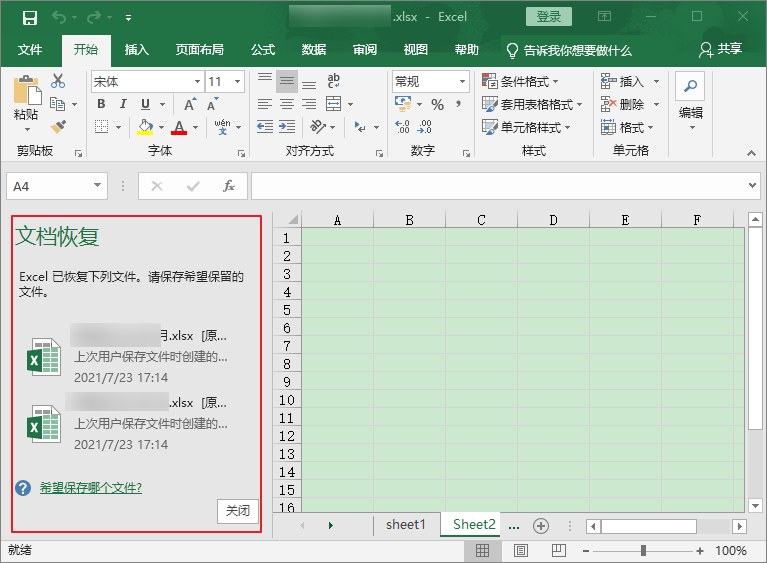The width and height of the screenshot is (767, 563).
Task: Open Insert cells (插入) dropdown arrow
Action: [x=656, y=81]
